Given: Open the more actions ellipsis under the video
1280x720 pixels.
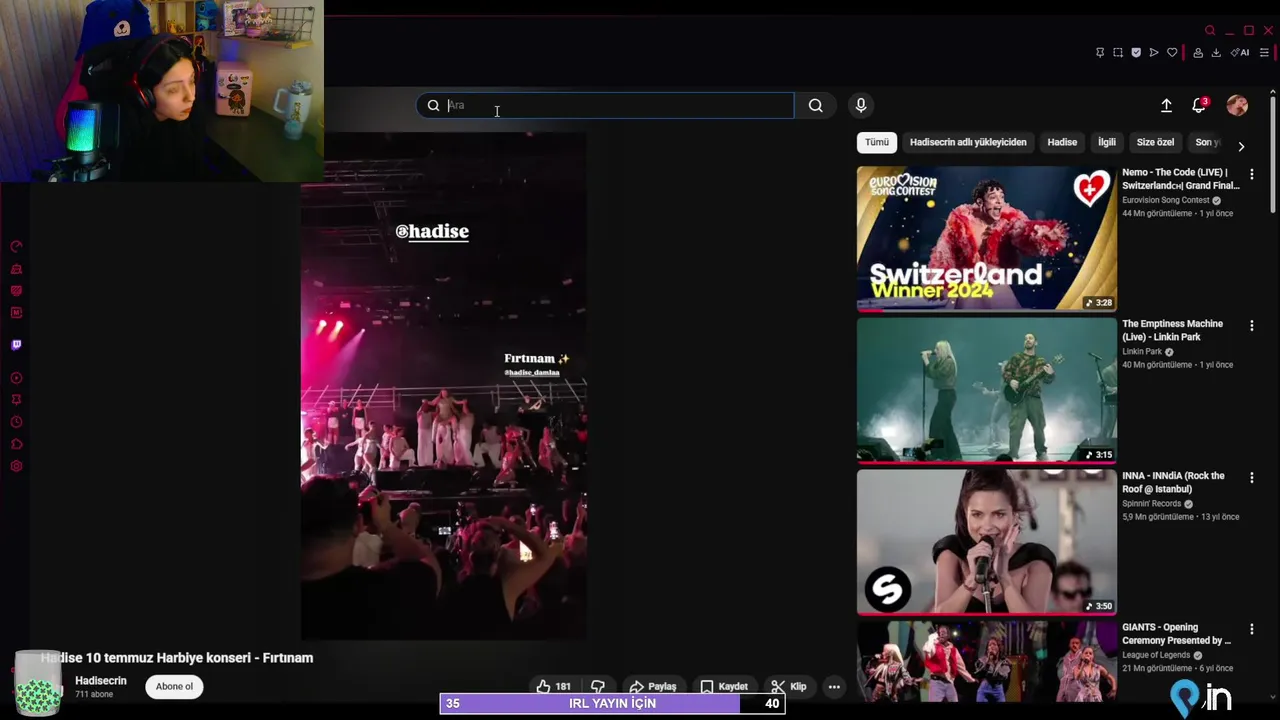Looking at the screenshot, I should coord(834,686).
